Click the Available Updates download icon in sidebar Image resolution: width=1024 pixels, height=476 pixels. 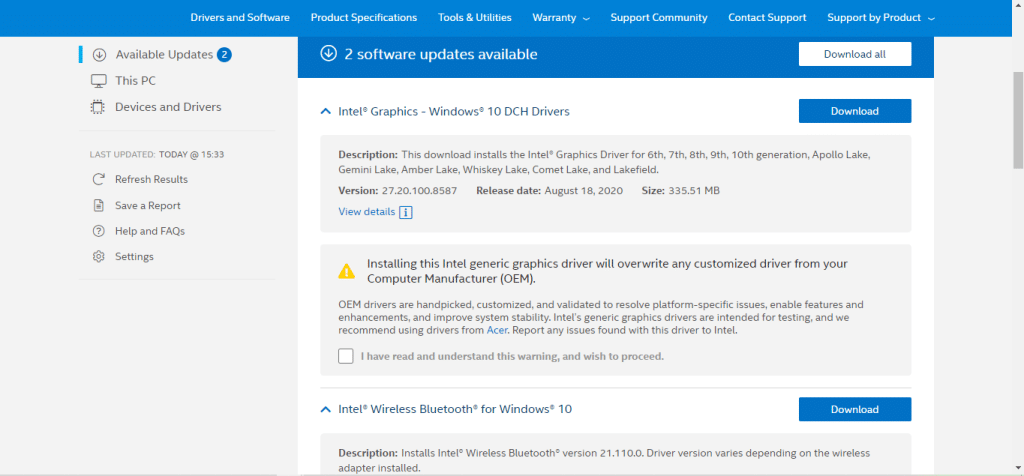pos(99,55)
